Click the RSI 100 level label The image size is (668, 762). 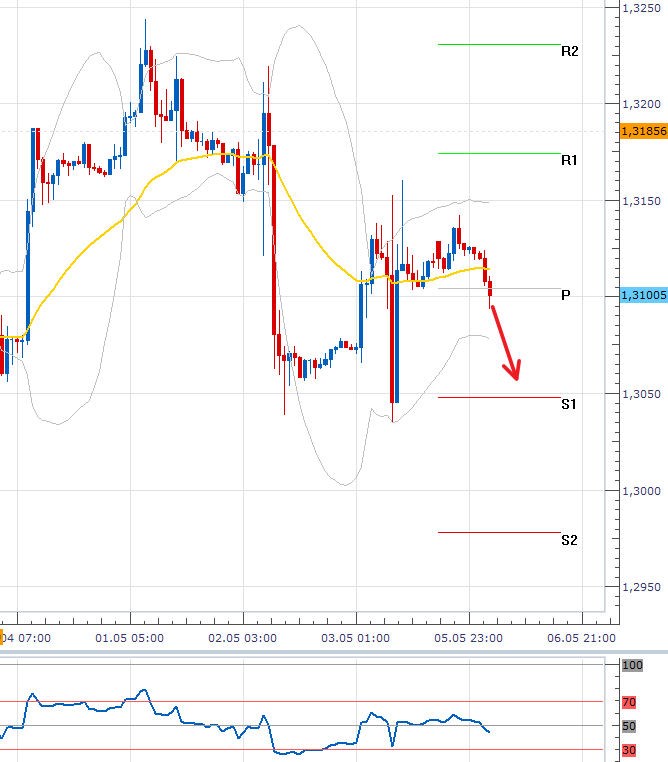click(632, 665)
